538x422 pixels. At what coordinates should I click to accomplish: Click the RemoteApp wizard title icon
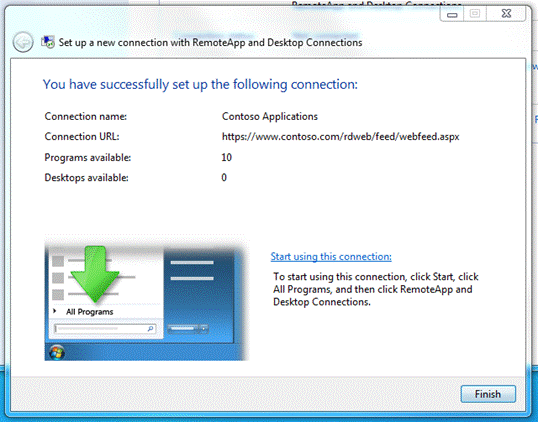pos(48,42)
